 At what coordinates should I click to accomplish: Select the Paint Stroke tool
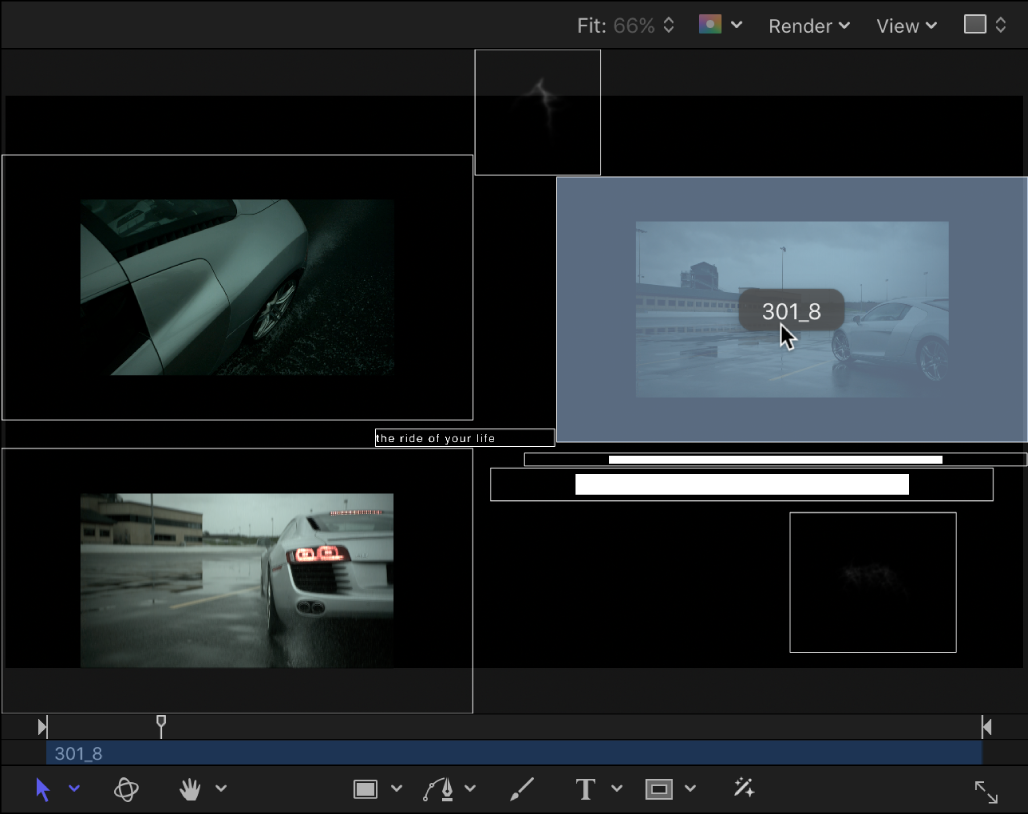(521, 789)
